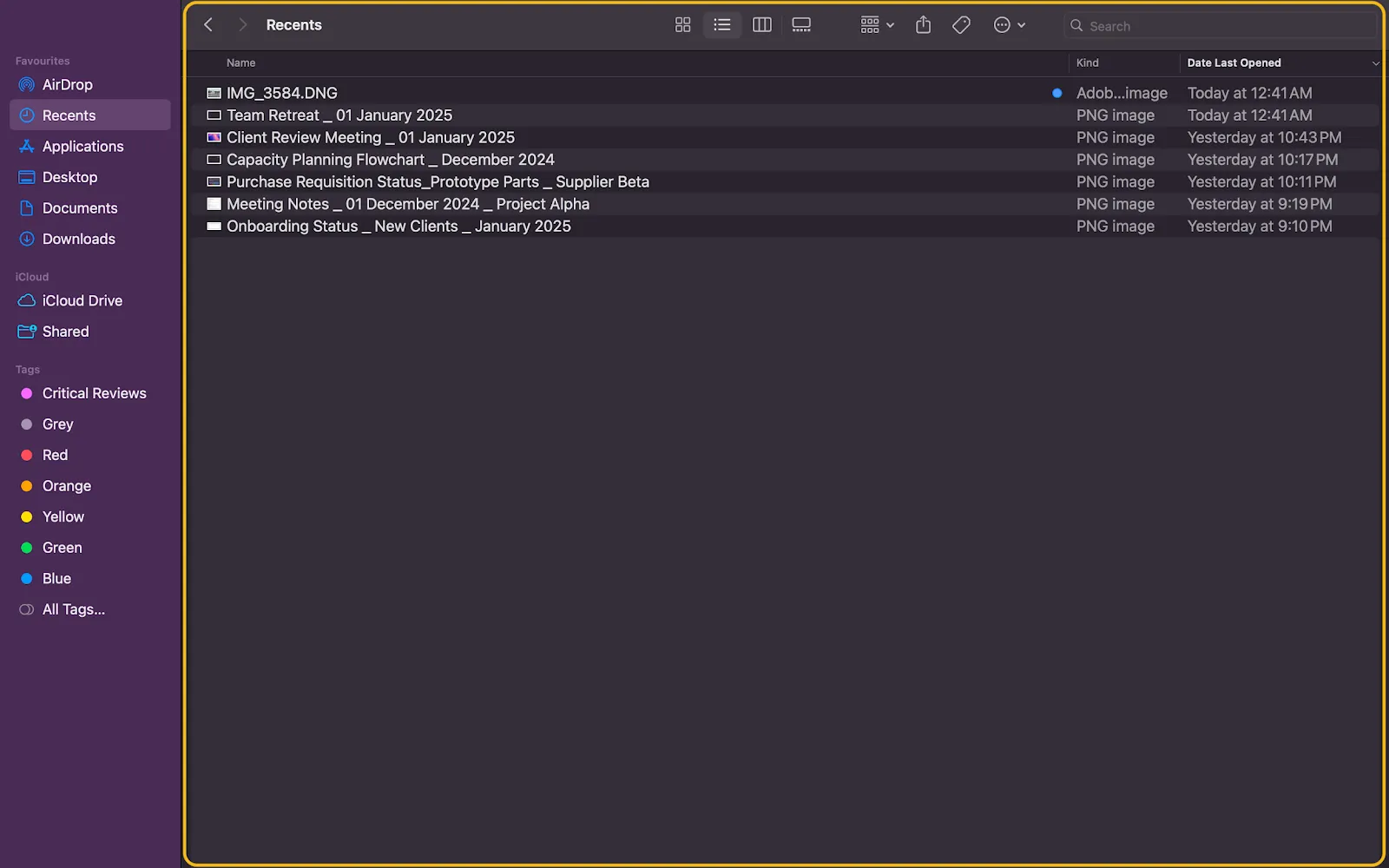This screenshot has width=1389, height=868.
Task: Select the Grey tag
Action: 90,424
